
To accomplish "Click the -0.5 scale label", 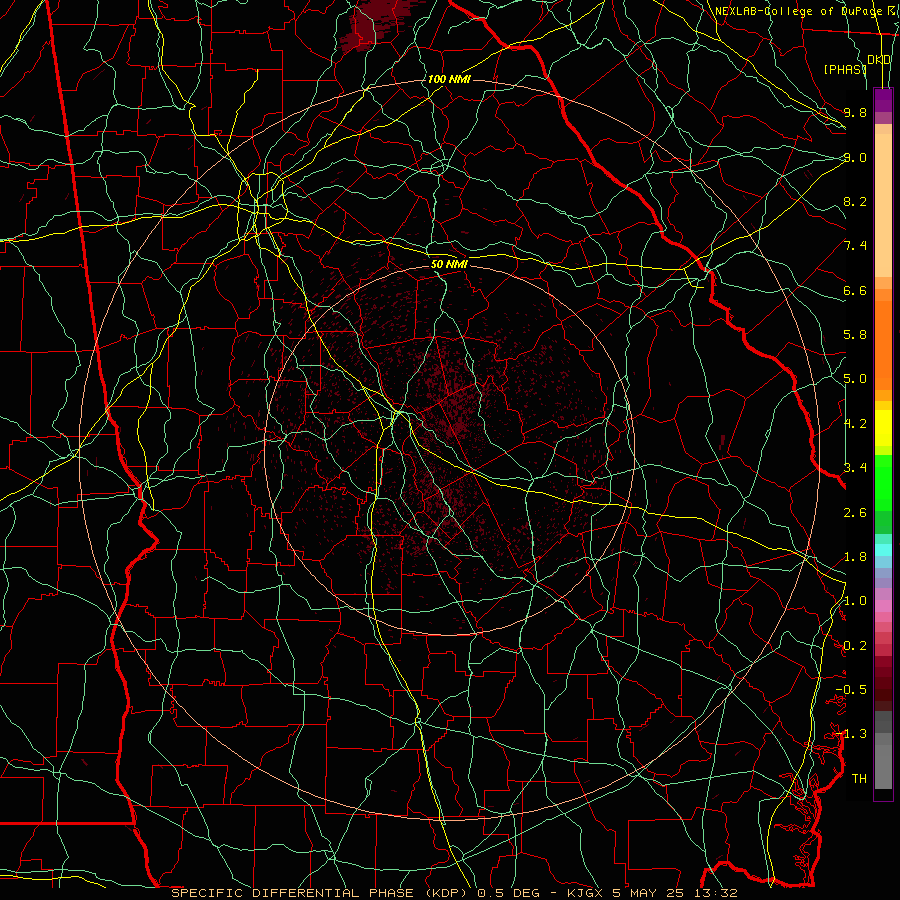I will click(851, 690).
